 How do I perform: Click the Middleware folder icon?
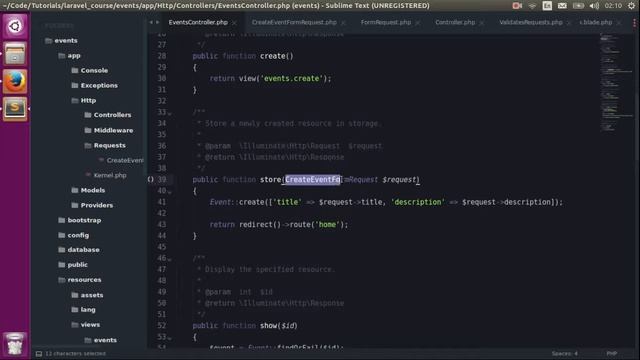tap(88, 130)
